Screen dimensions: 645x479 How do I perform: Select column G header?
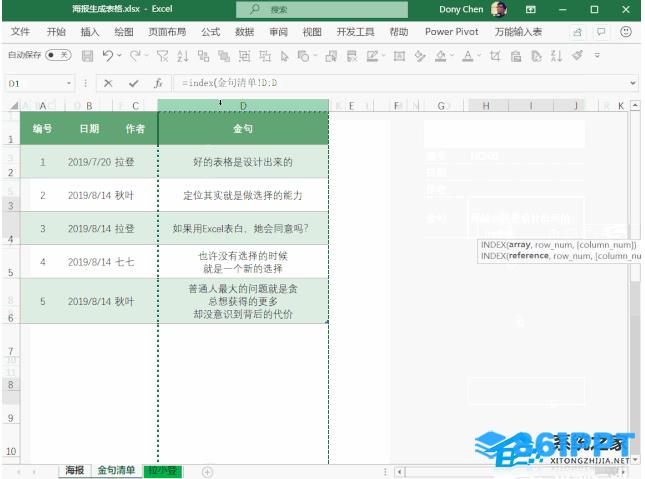441,106
